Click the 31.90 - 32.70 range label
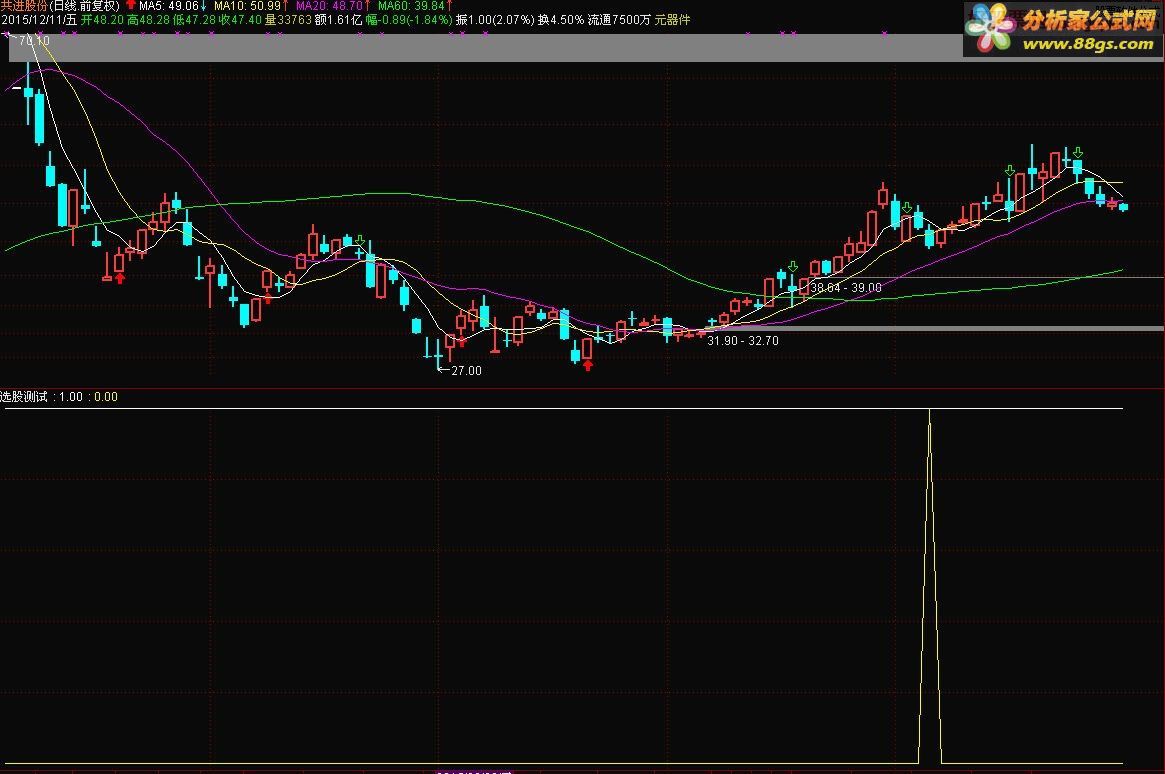This screenshot has height=774, width=1165. pos(742,341)
